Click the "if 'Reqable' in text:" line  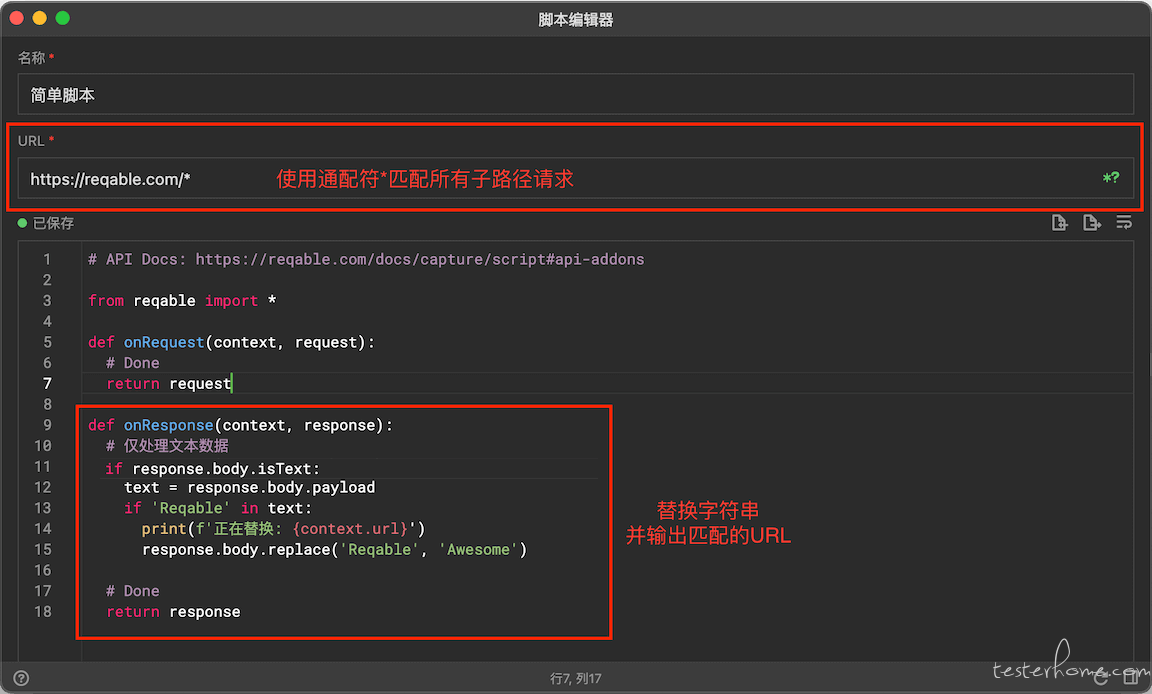pyautogui.click(x=217, y=507)
